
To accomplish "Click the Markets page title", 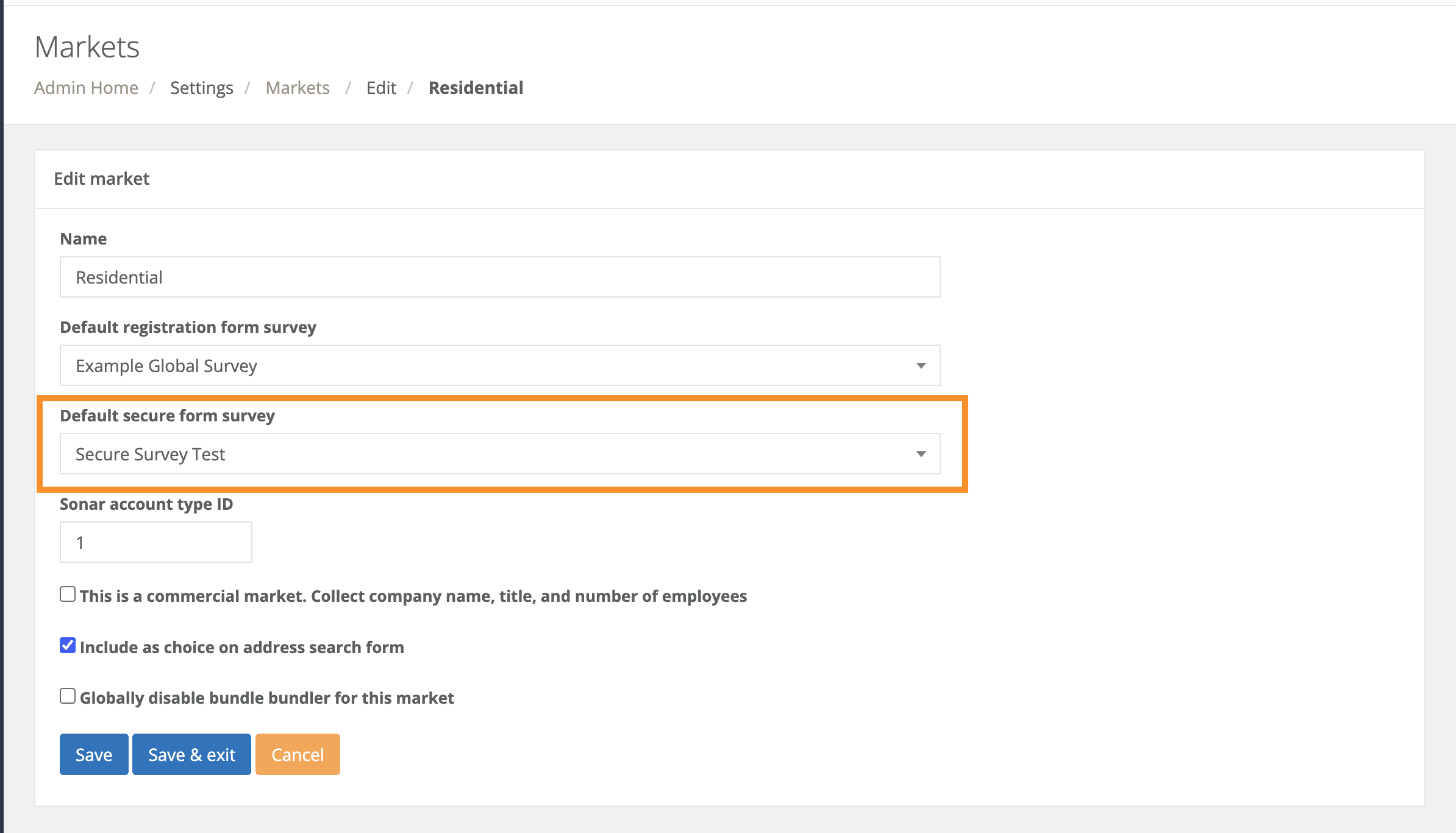I will click(87, 47).
